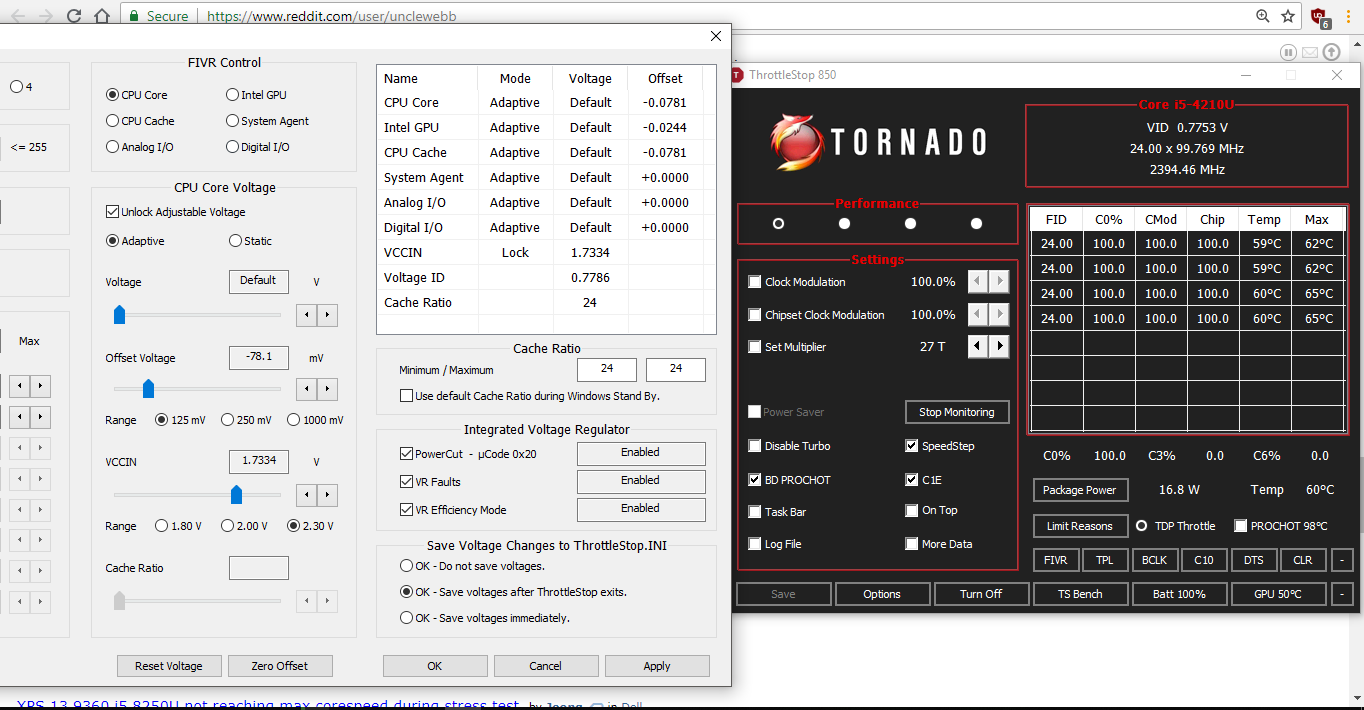Click the Offset Voltage slider handle
1364x710 pixels.
[149, 389]
